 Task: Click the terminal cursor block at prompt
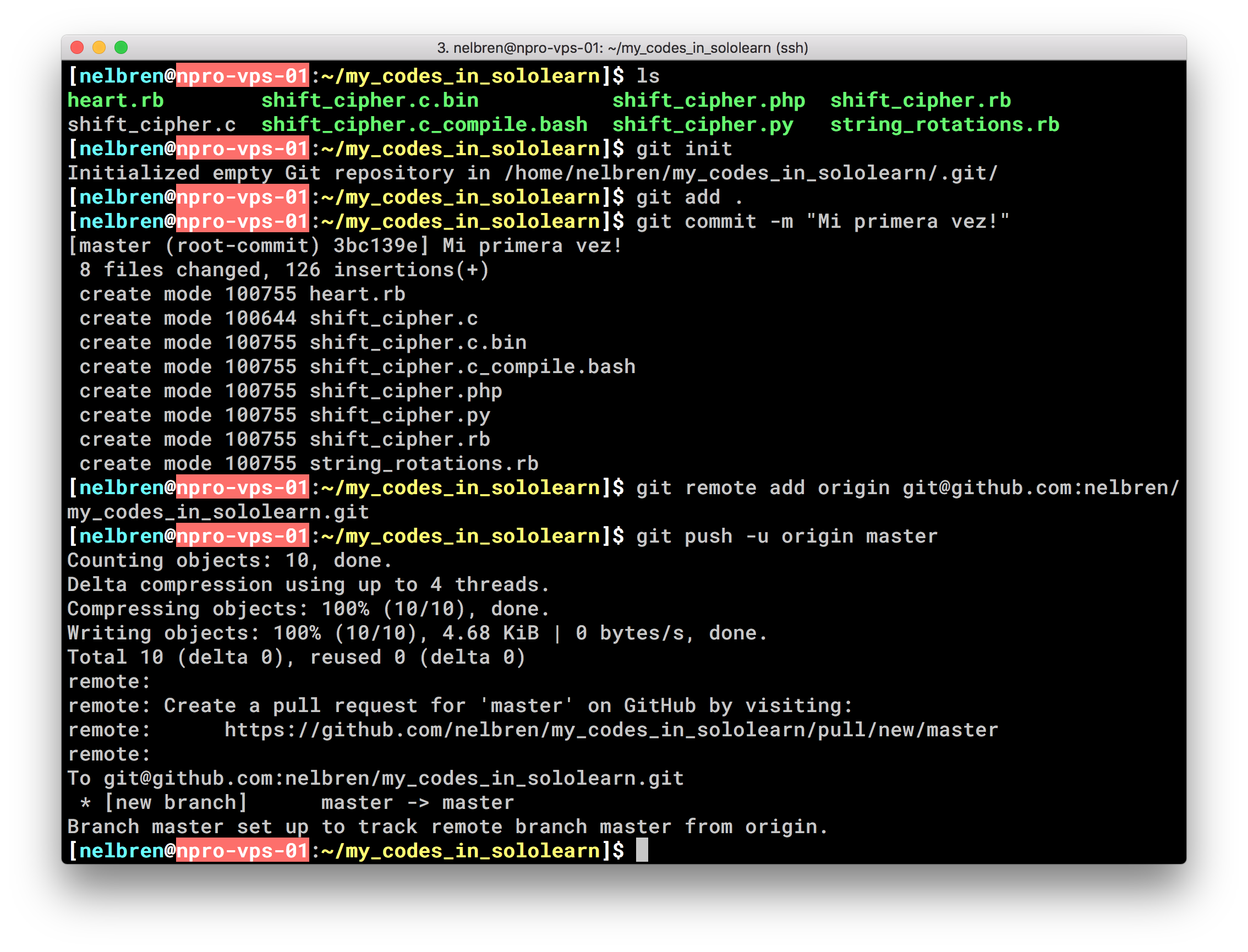(641, 851)
